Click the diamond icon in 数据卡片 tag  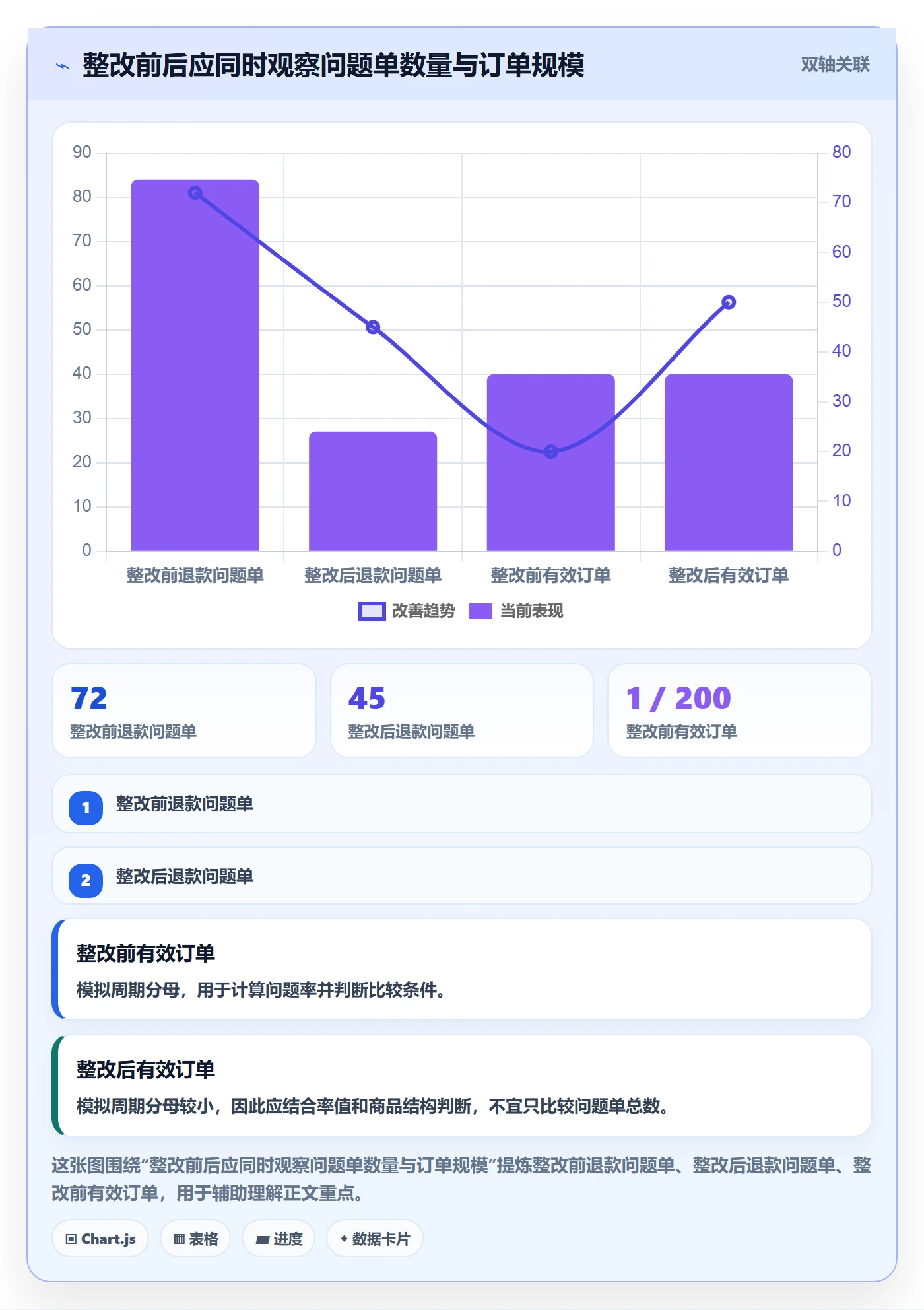[x=344, y=1239]
